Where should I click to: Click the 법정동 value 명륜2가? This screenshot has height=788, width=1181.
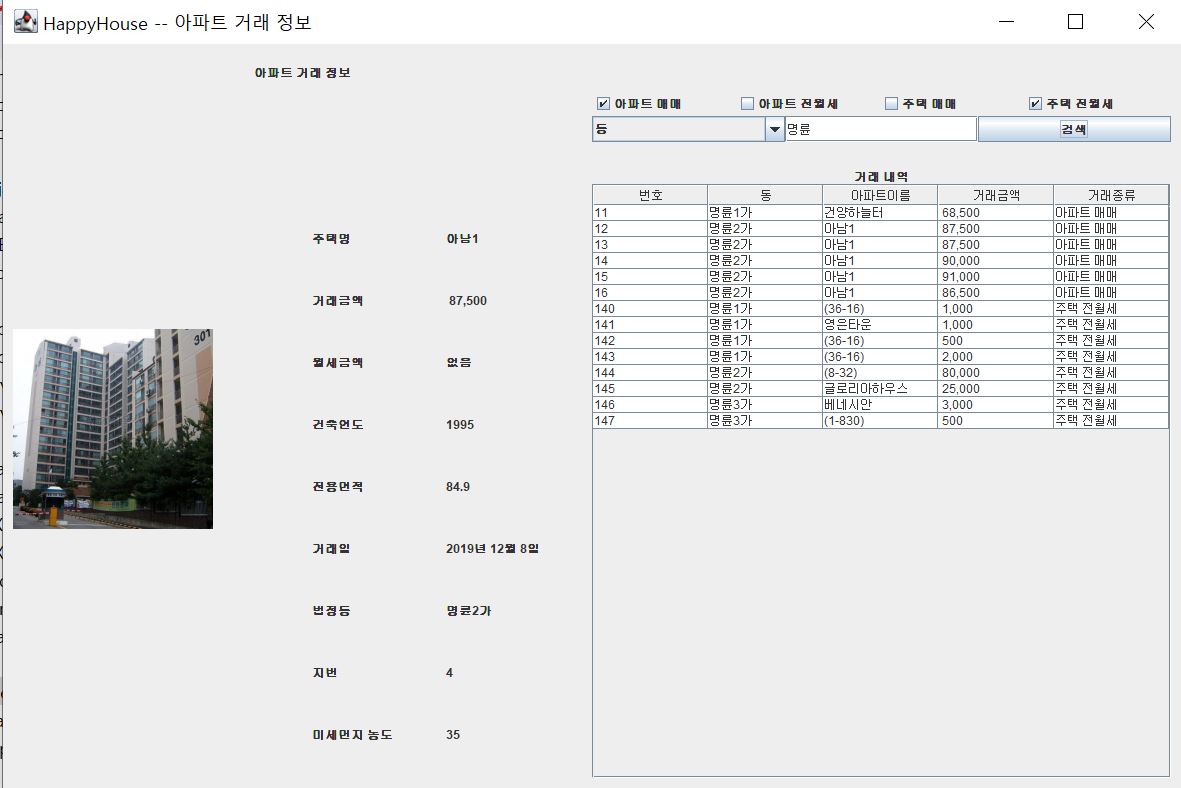point(468,611)
